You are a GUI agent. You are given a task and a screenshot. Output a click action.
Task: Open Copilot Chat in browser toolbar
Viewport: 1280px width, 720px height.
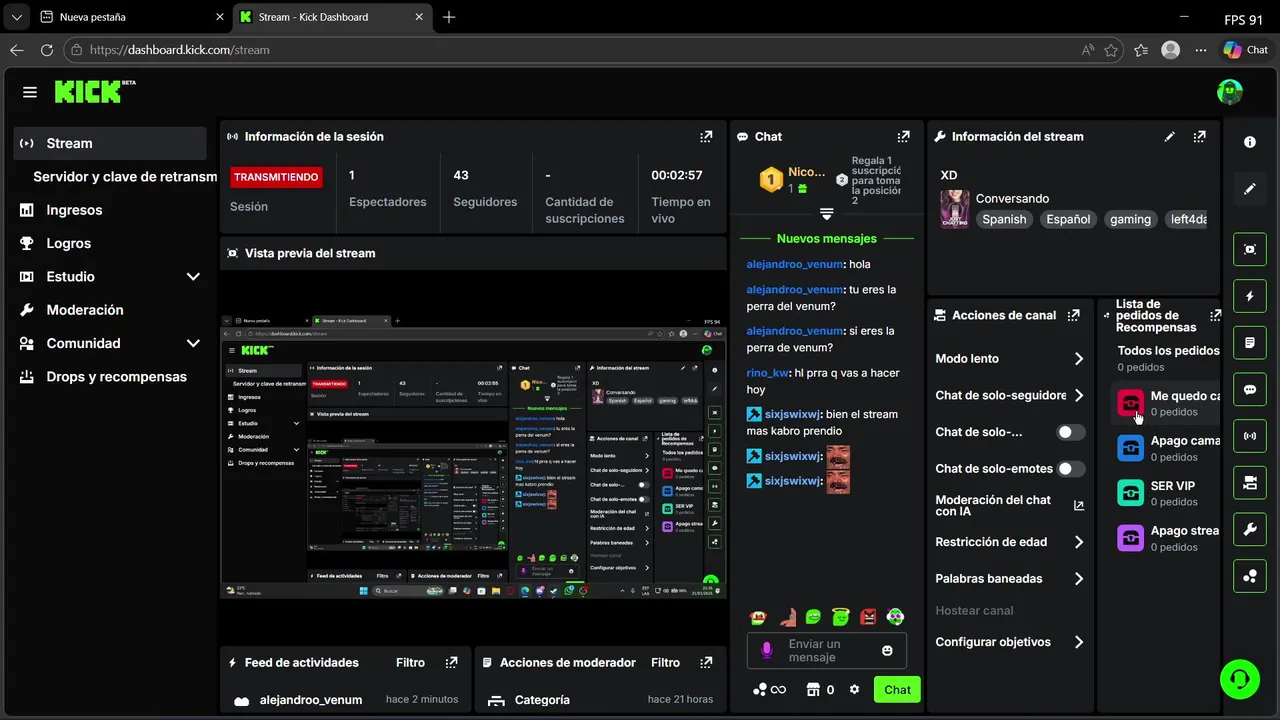point(1246,50)
